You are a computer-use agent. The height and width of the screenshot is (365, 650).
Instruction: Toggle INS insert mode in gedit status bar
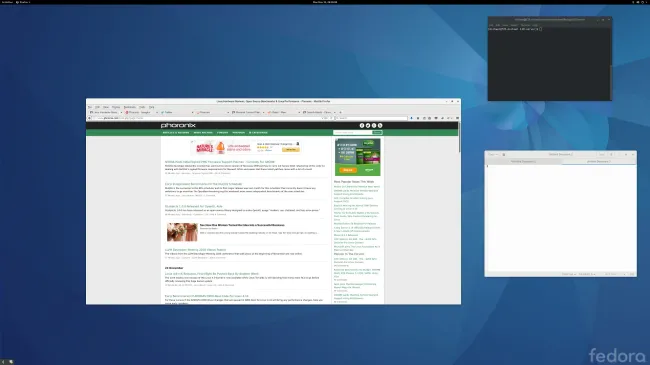pyautogui.click(x=632, y=274)
